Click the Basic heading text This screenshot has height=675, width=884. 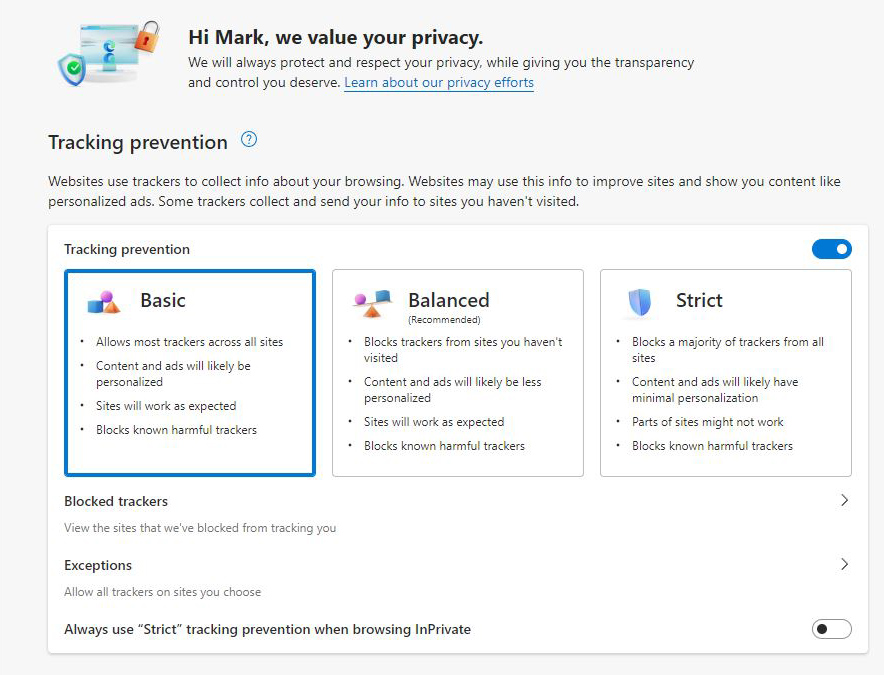(x=163, y=300)
